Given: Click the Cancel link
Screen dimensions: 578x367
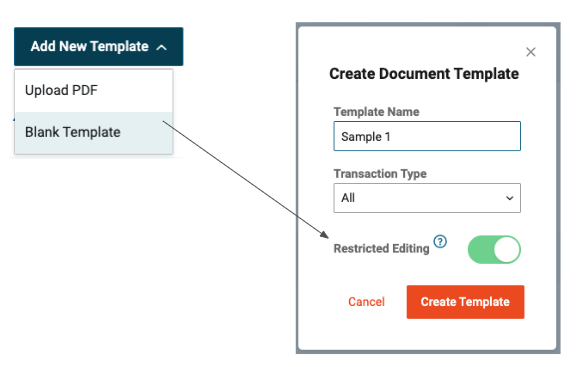Looking at the screenshot, I should pos(366,302).
